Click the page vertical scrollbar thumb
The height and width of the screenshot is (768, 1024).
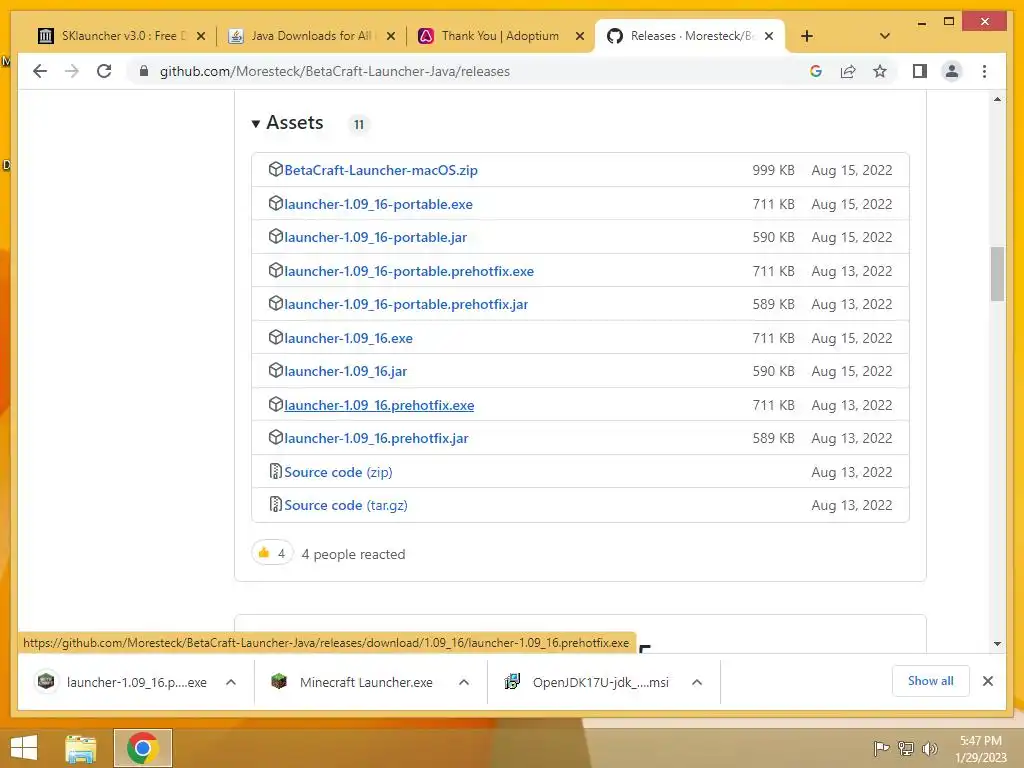pyautogui.click(x=997, y=274)
